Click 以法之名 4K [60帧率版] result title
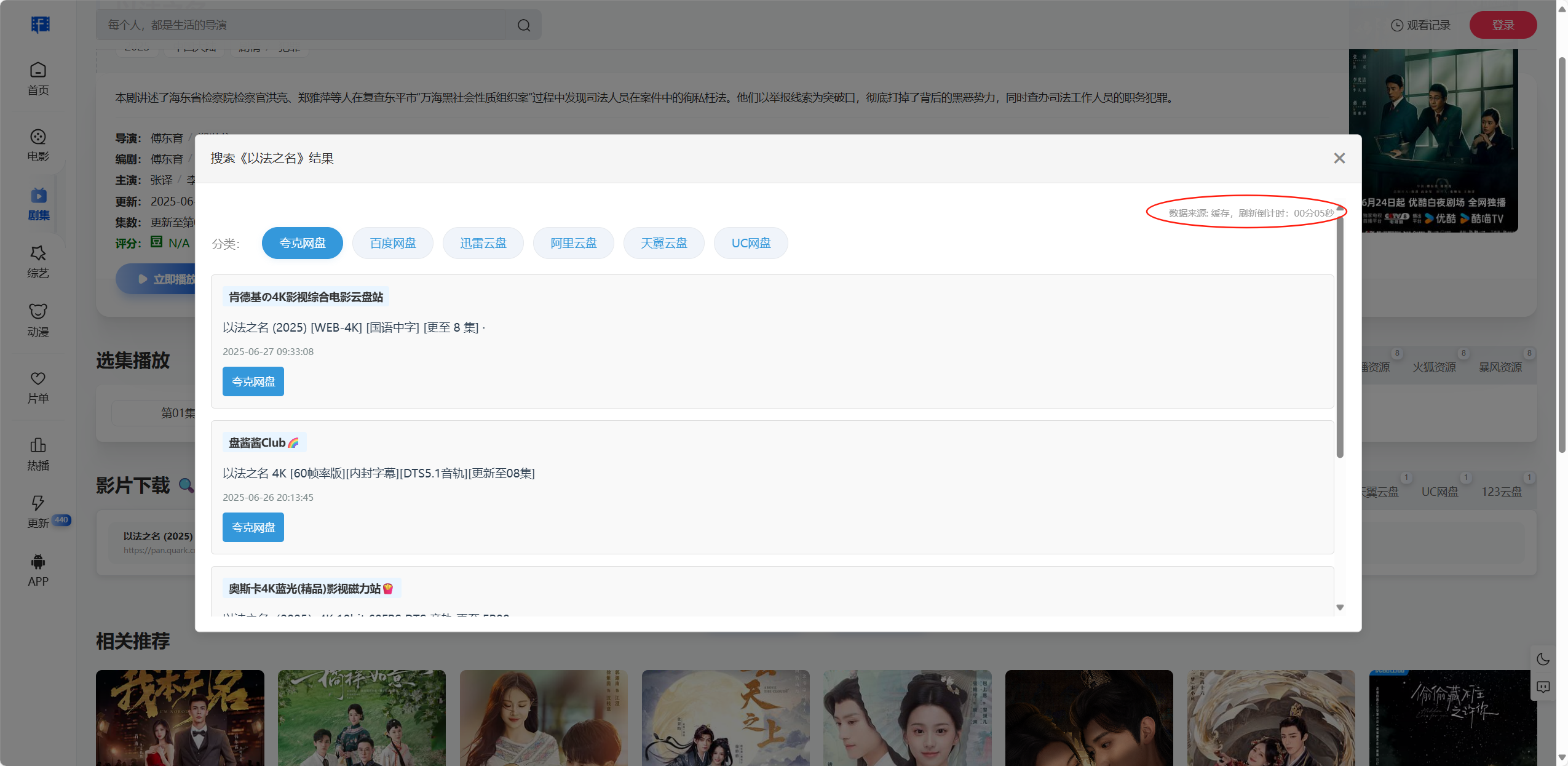 [x=379, y=473]
